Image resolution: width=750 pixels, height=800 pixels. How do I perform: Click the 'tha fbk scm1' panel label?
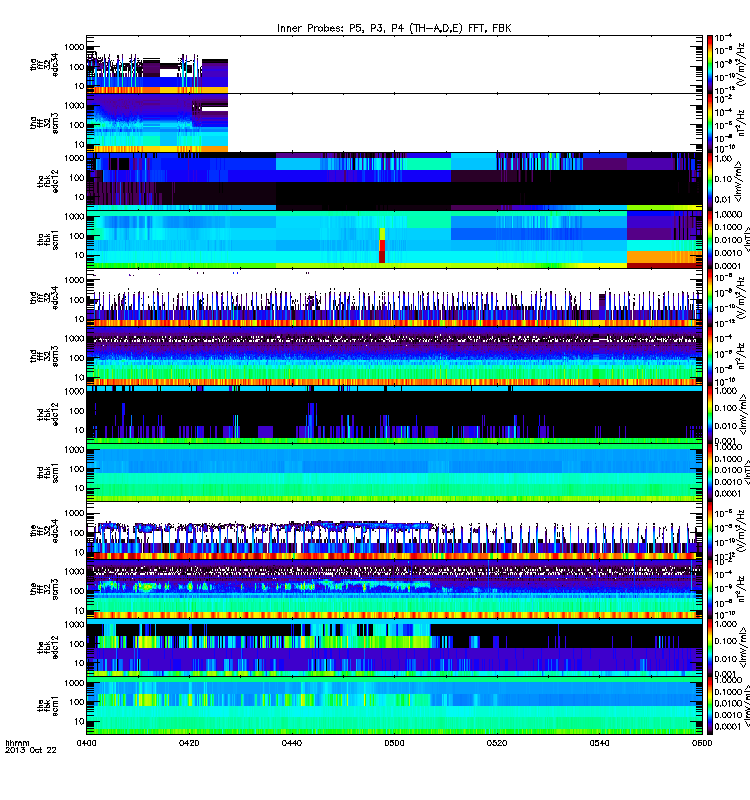(x=48, y=239)
